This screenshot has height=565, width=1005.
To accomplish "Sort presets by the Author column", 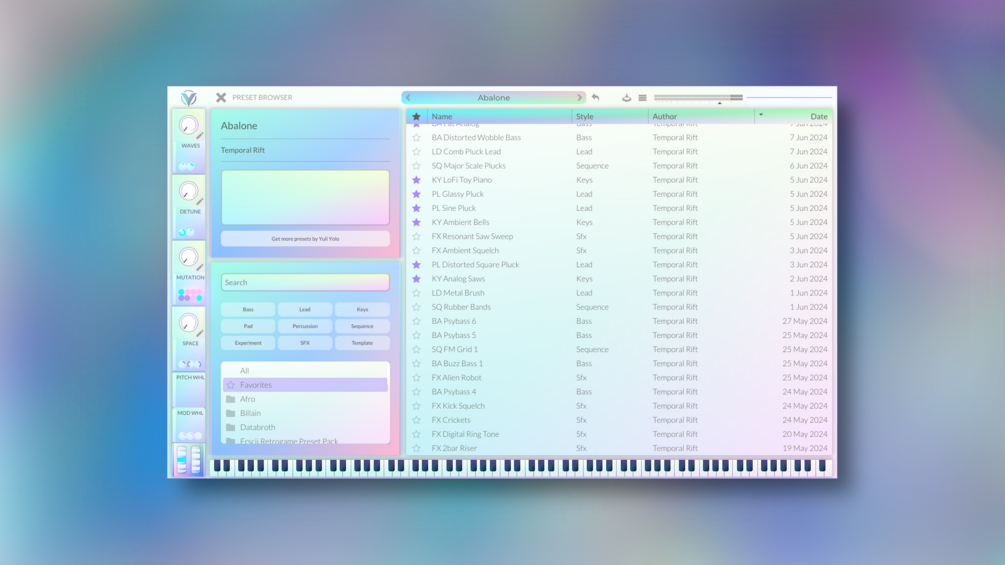I will [x=665, y=117].
